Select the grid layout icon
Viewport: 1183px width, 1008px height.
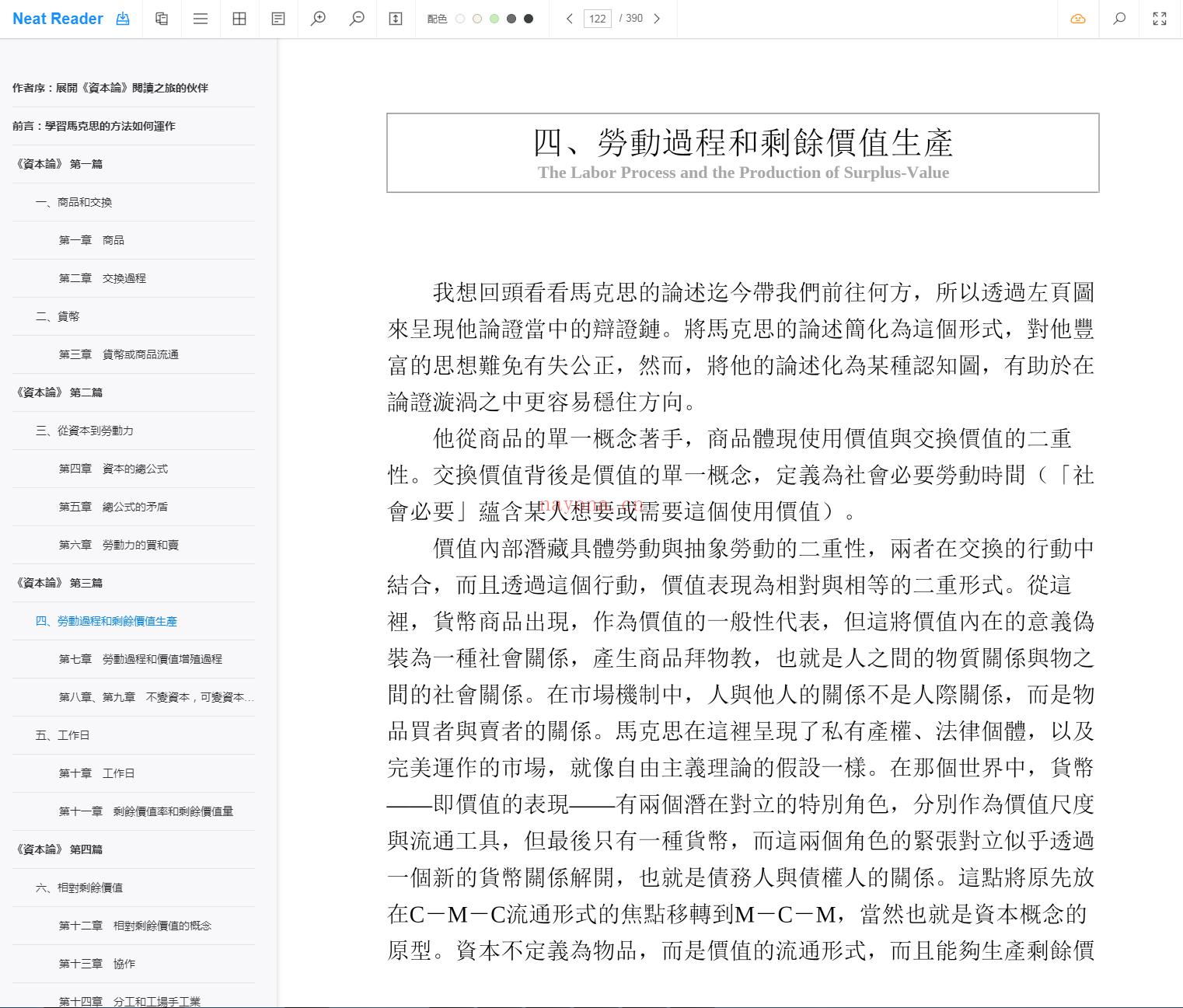point(239,19)
